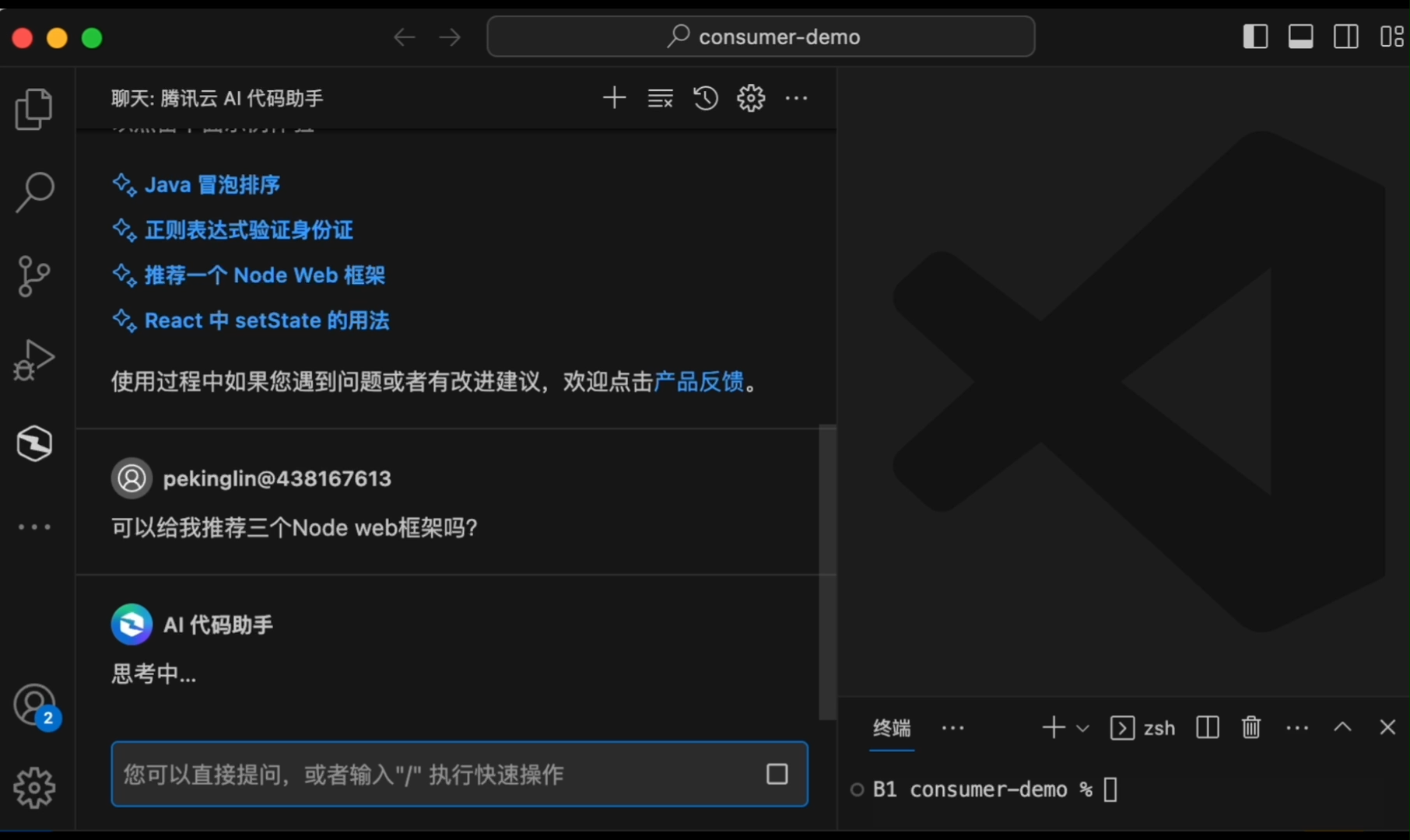Open Manage gear in activity bar

coord(34,789)
